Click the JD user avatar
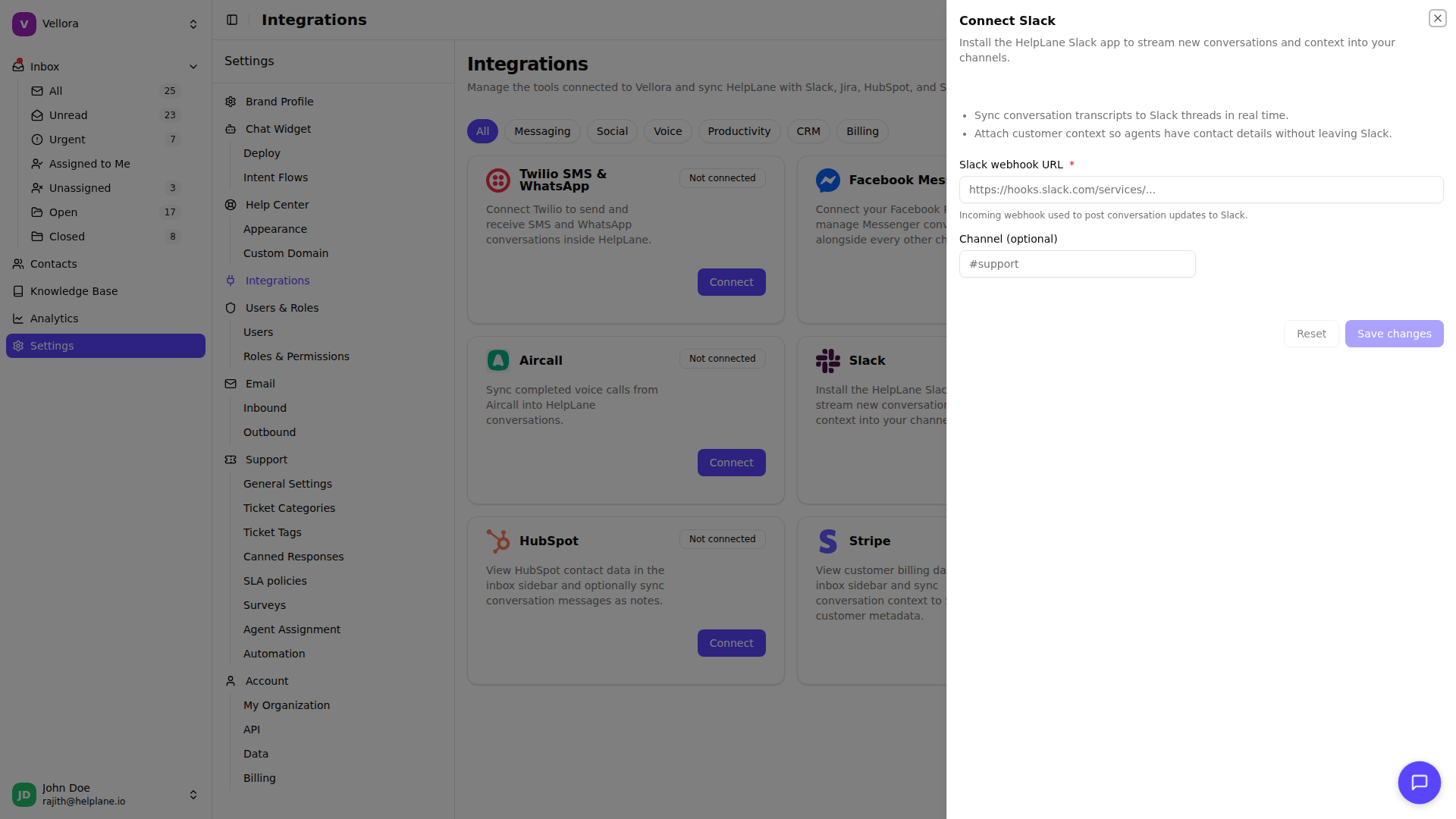 coord(24,795)
